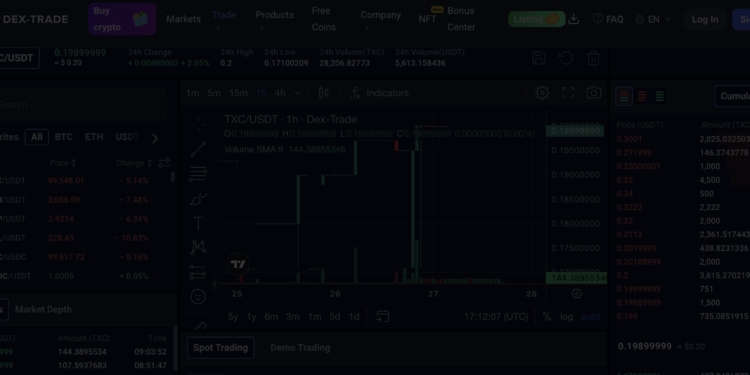The height and width of the screenshot is (375, 750).
Task: Select the XABCD pattern tool
Action: 198,247
